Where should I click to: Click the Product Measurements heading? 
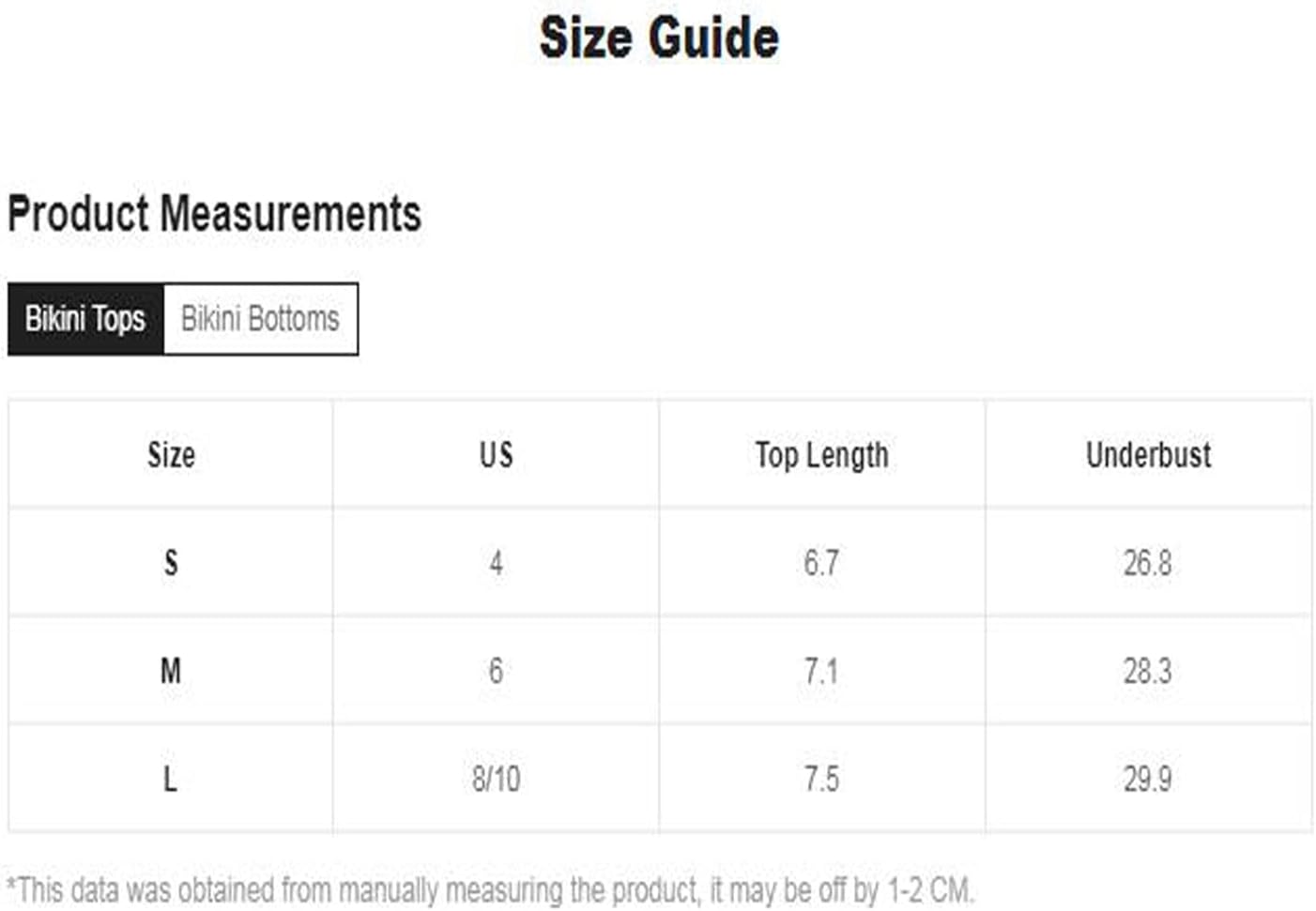215,214
